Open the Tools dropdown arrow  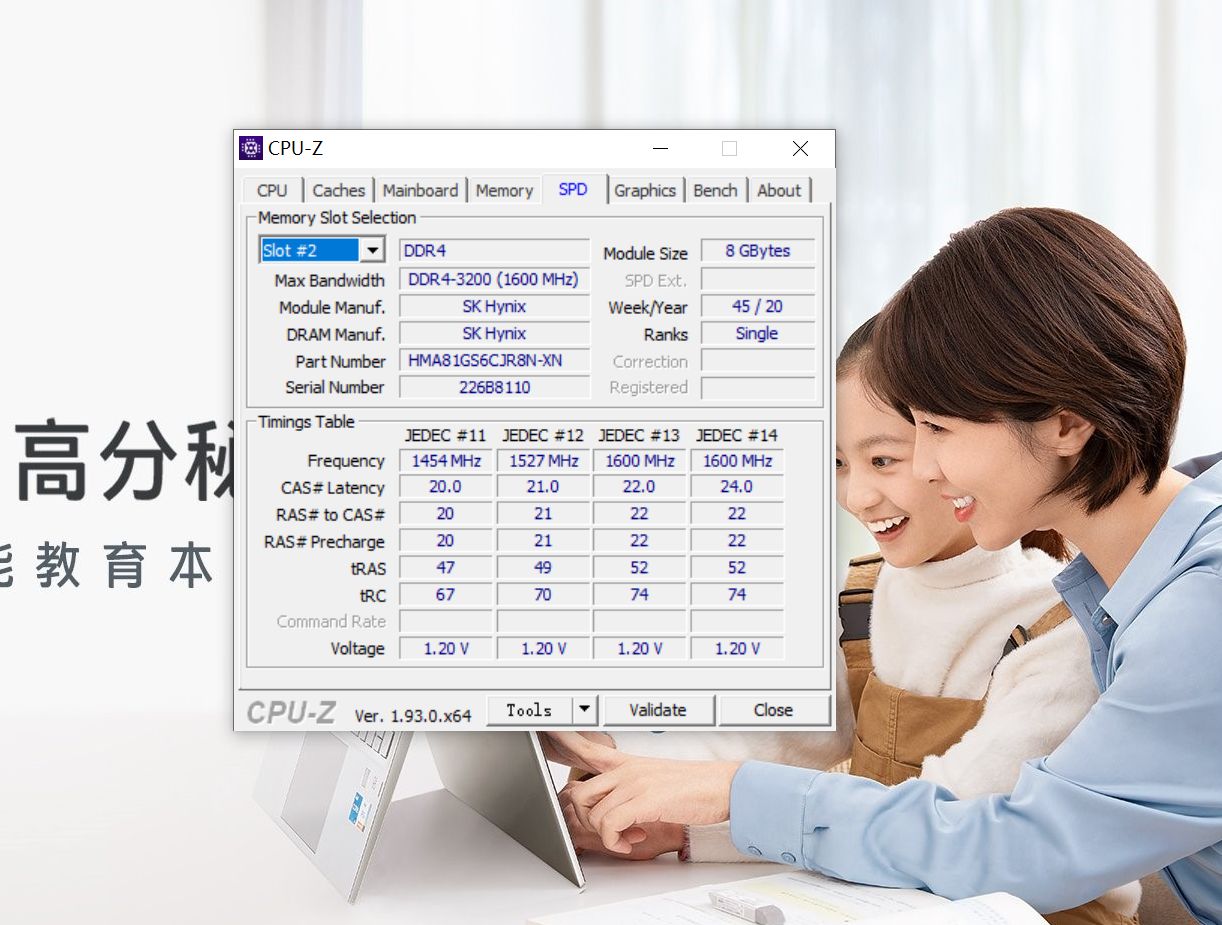pyautogui.click(x=585, y=710)
